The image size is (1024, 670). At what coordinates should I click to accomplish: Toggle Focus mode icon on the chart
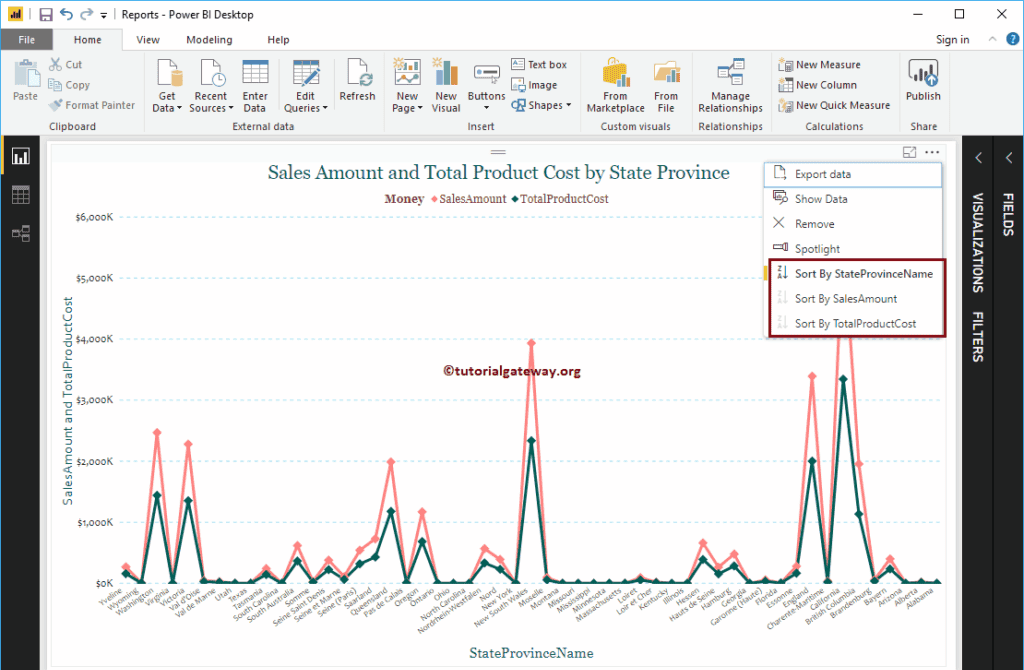point(909,153)
